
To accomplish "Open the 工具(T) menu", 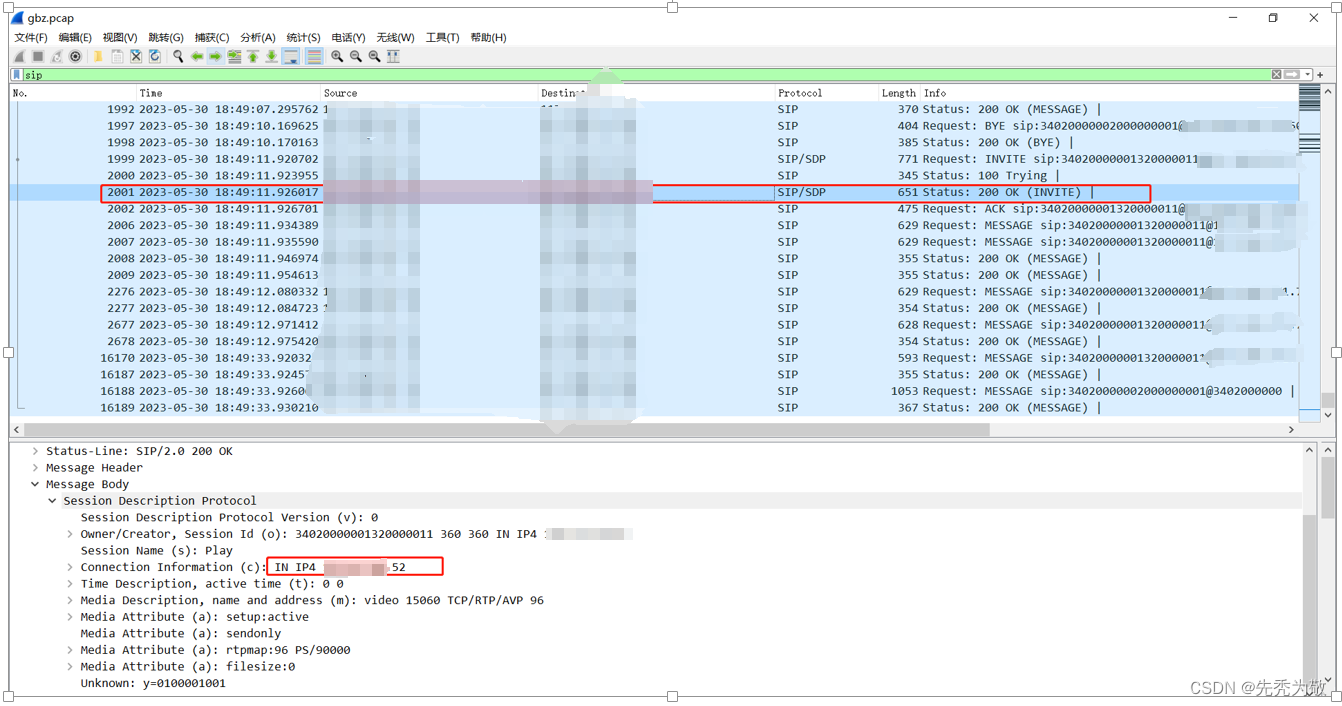I will click(x=442, y=37).
